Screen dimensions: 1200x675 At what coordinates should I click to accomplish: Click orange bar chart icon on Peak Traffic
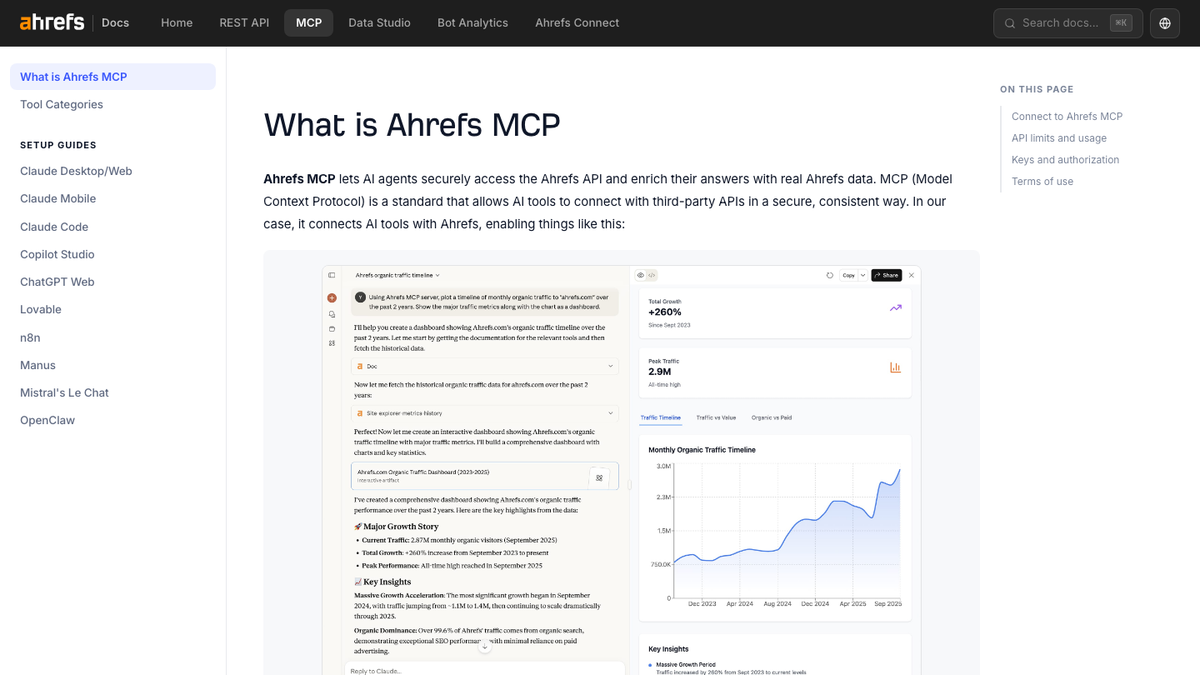(x=895, y=367)
